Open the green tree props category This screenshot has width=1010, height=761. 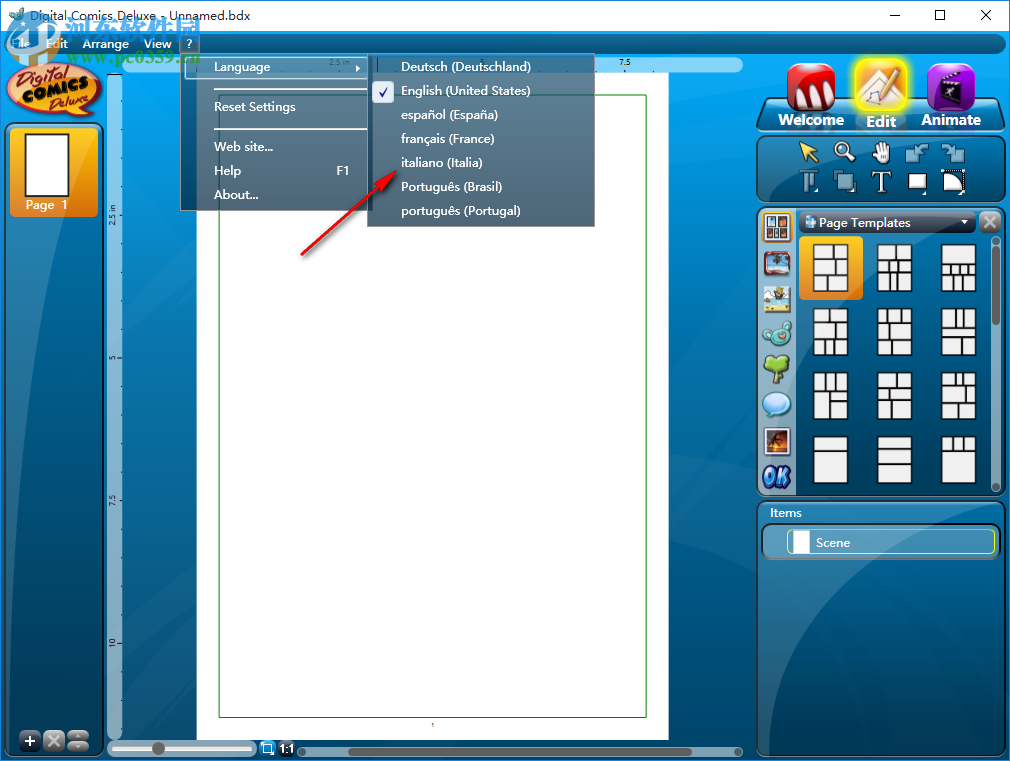(x=777, y=370)
